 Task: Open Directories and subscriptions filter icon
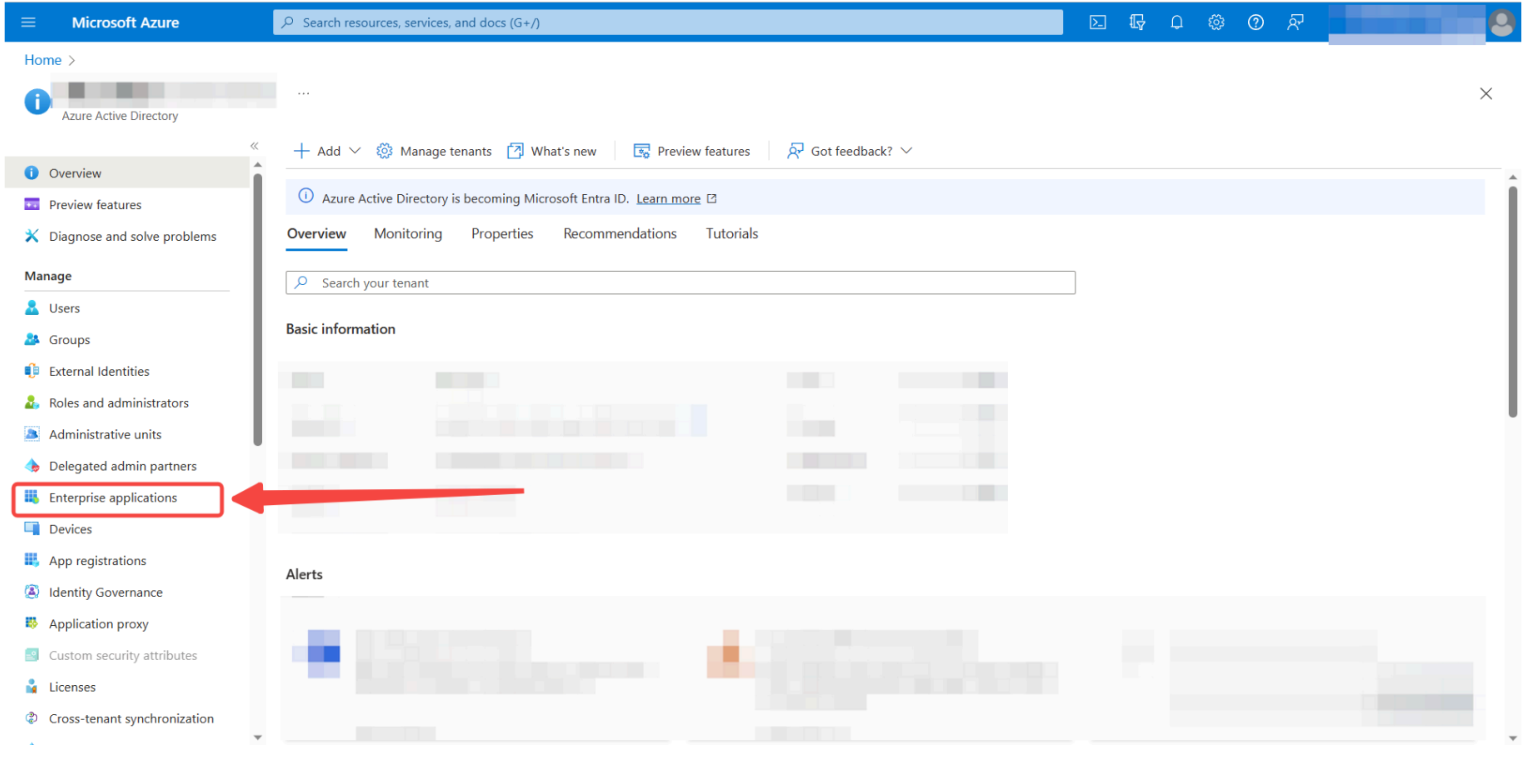click(1137, 22)
